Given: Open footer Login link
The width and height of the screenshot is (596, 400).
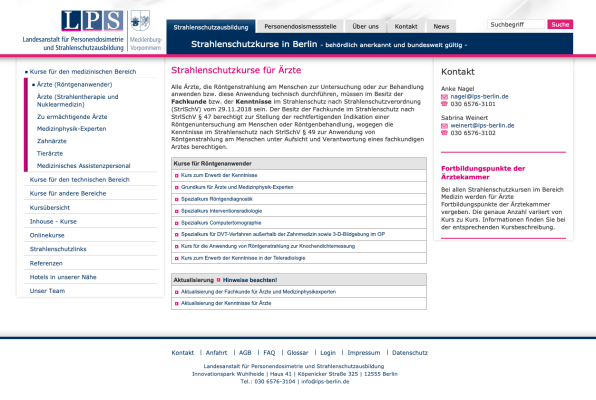Looking at the screenshot, I should click(328, 353).
